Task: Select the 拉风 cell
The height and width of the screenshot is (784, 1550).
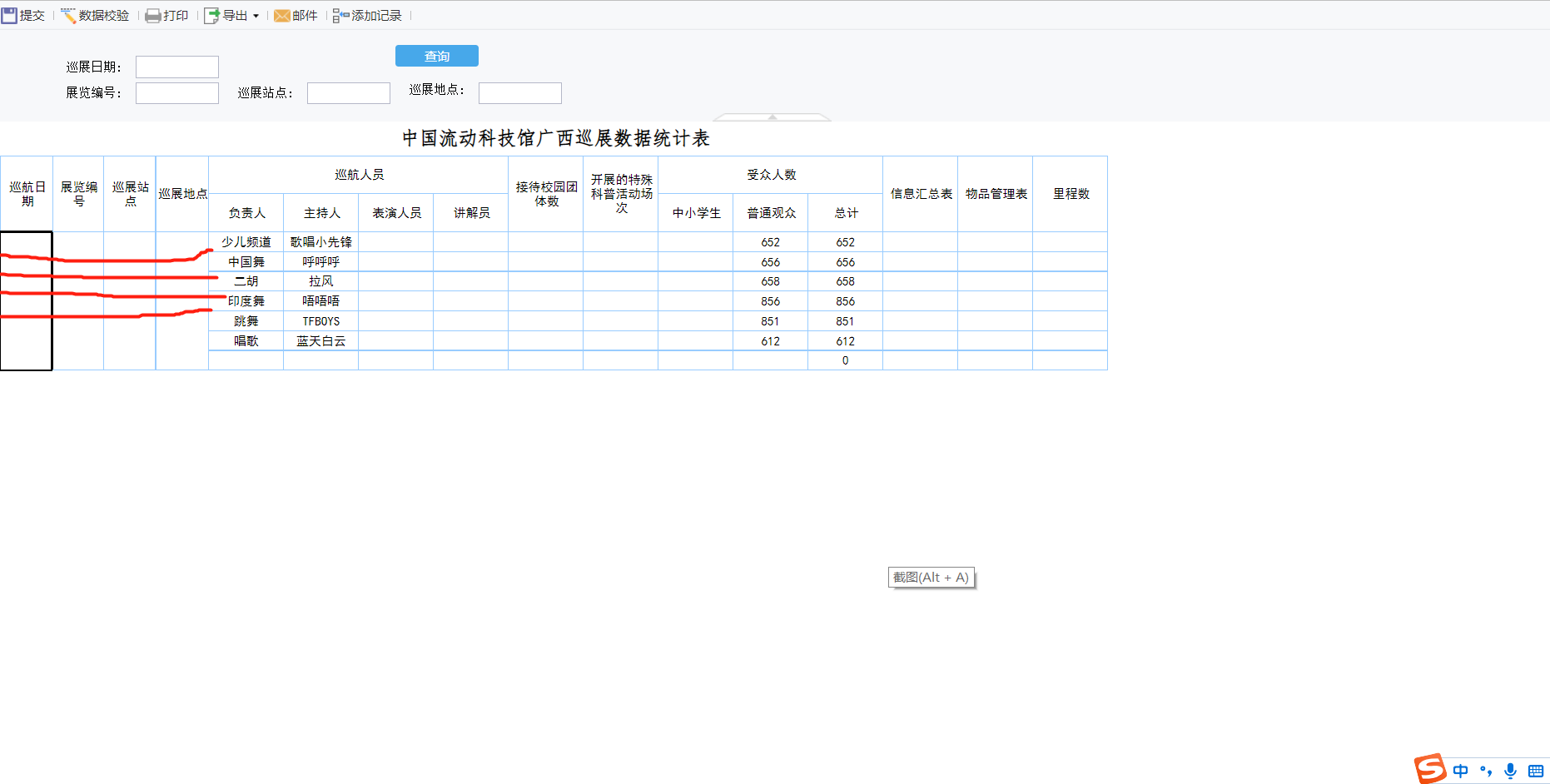Action: point(321,281)
